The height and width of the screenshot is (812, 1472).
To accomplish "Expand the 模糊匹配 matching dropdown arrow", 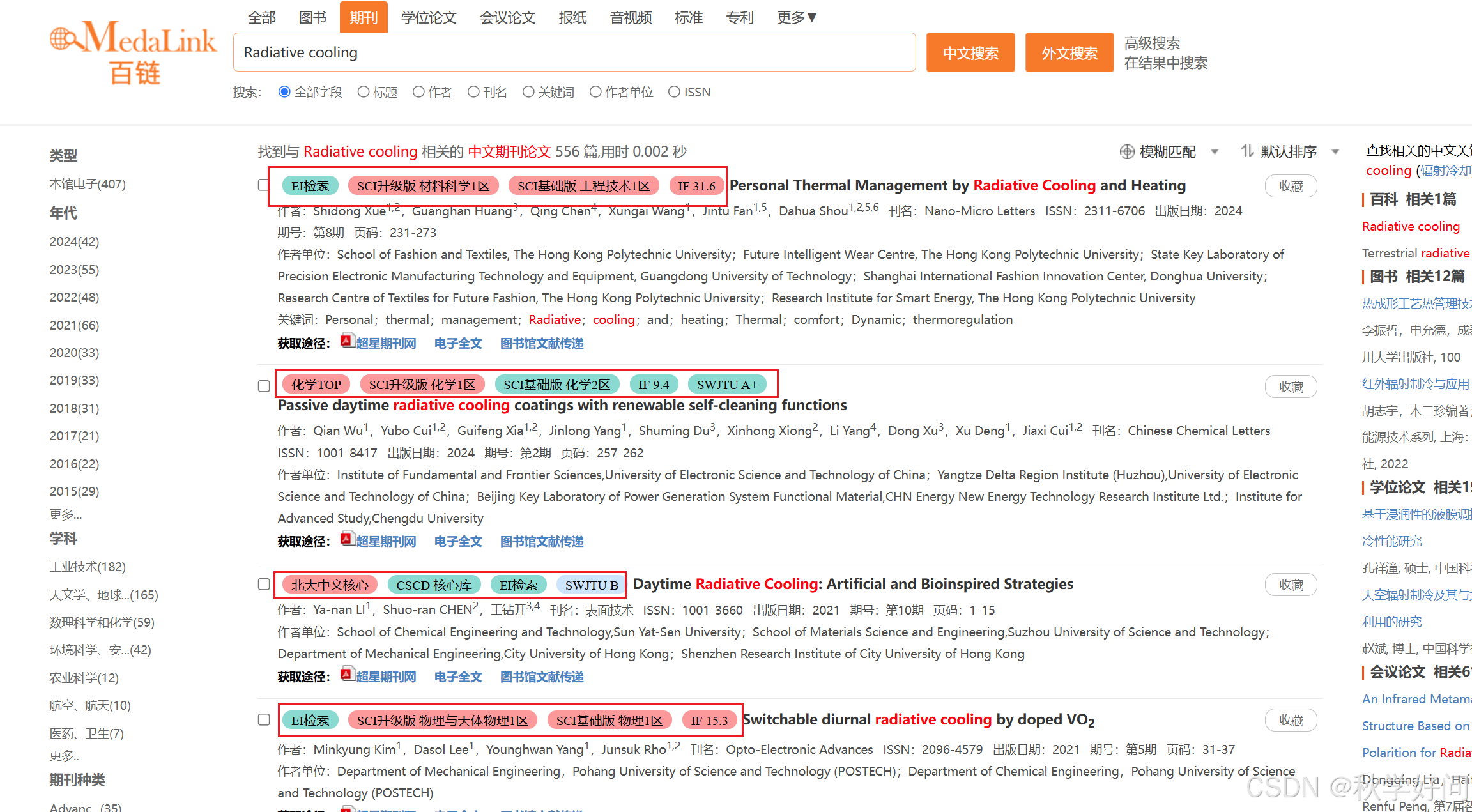I will [x=1215, y=152].
